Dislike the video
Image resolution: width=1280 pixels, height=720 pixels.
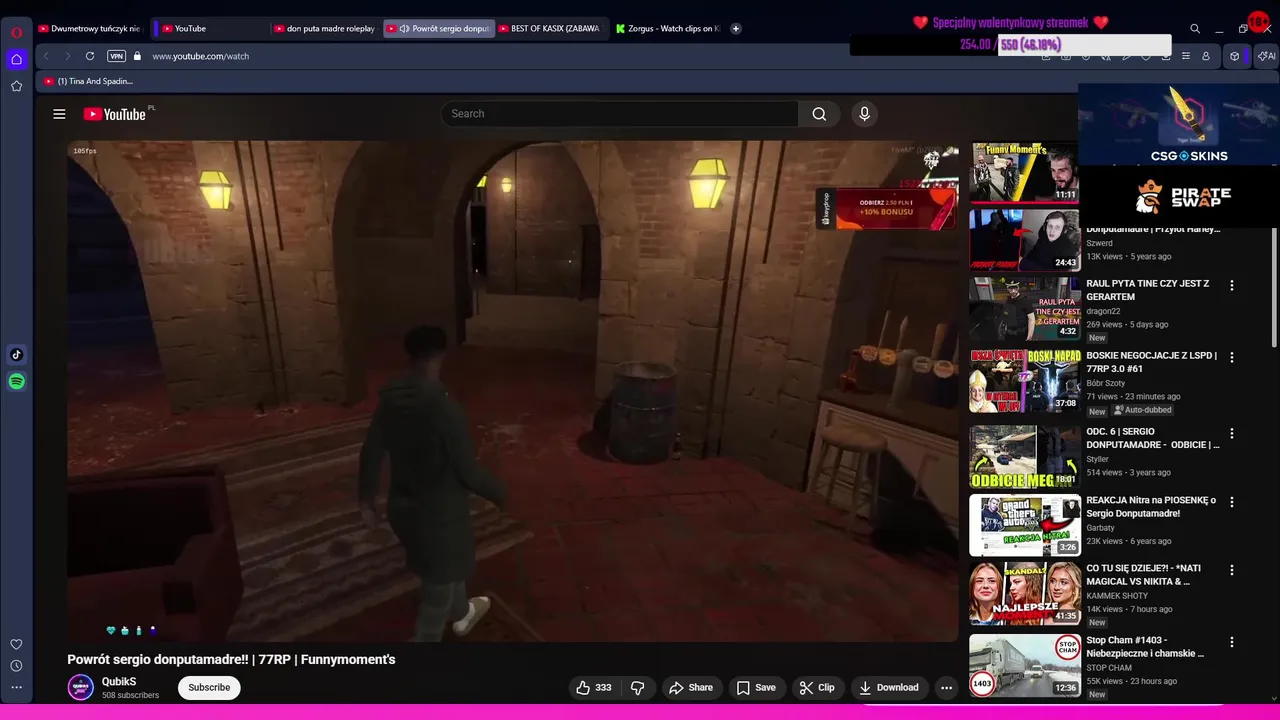coord(637,687)
